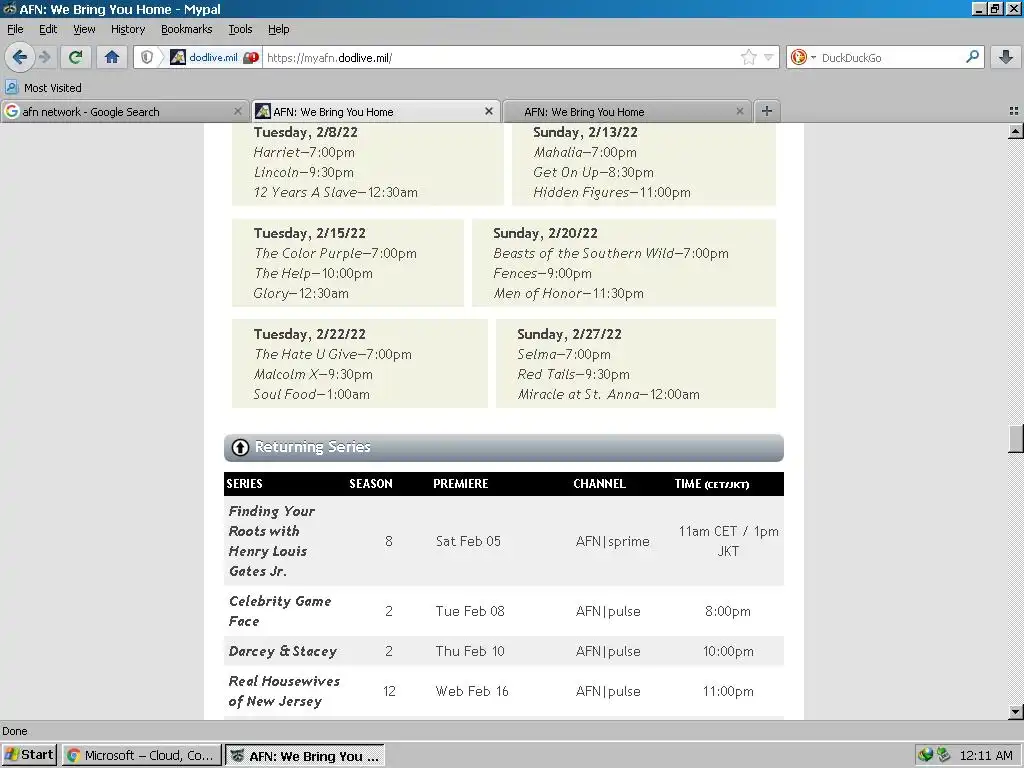Click 'Men of Honor–11:30pm' listing
Screen dimensions: 1024x768
[x=568, y=293]
